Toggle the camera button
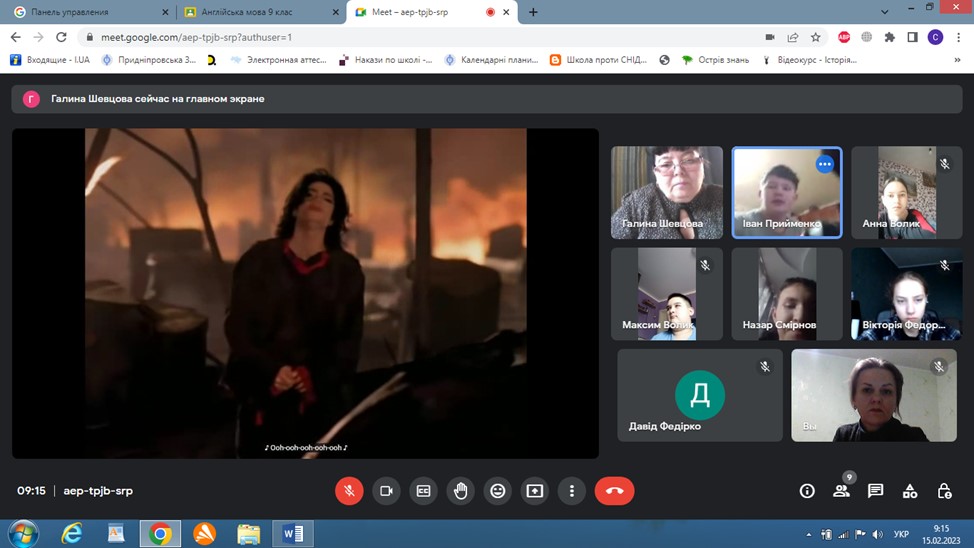Viewport: 974px width, 548px height. pyautogui.click(x=386, y=491)
